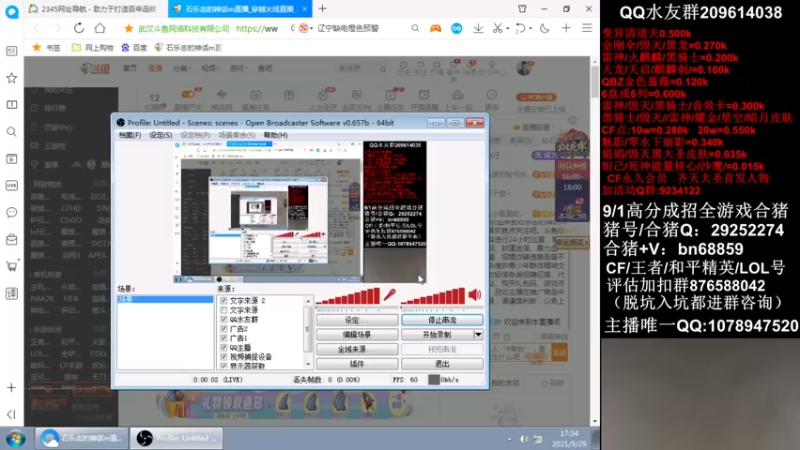Open the 设定档(P) menu in OBS
This screenshot has height=450, width=800.
point(195,135)
